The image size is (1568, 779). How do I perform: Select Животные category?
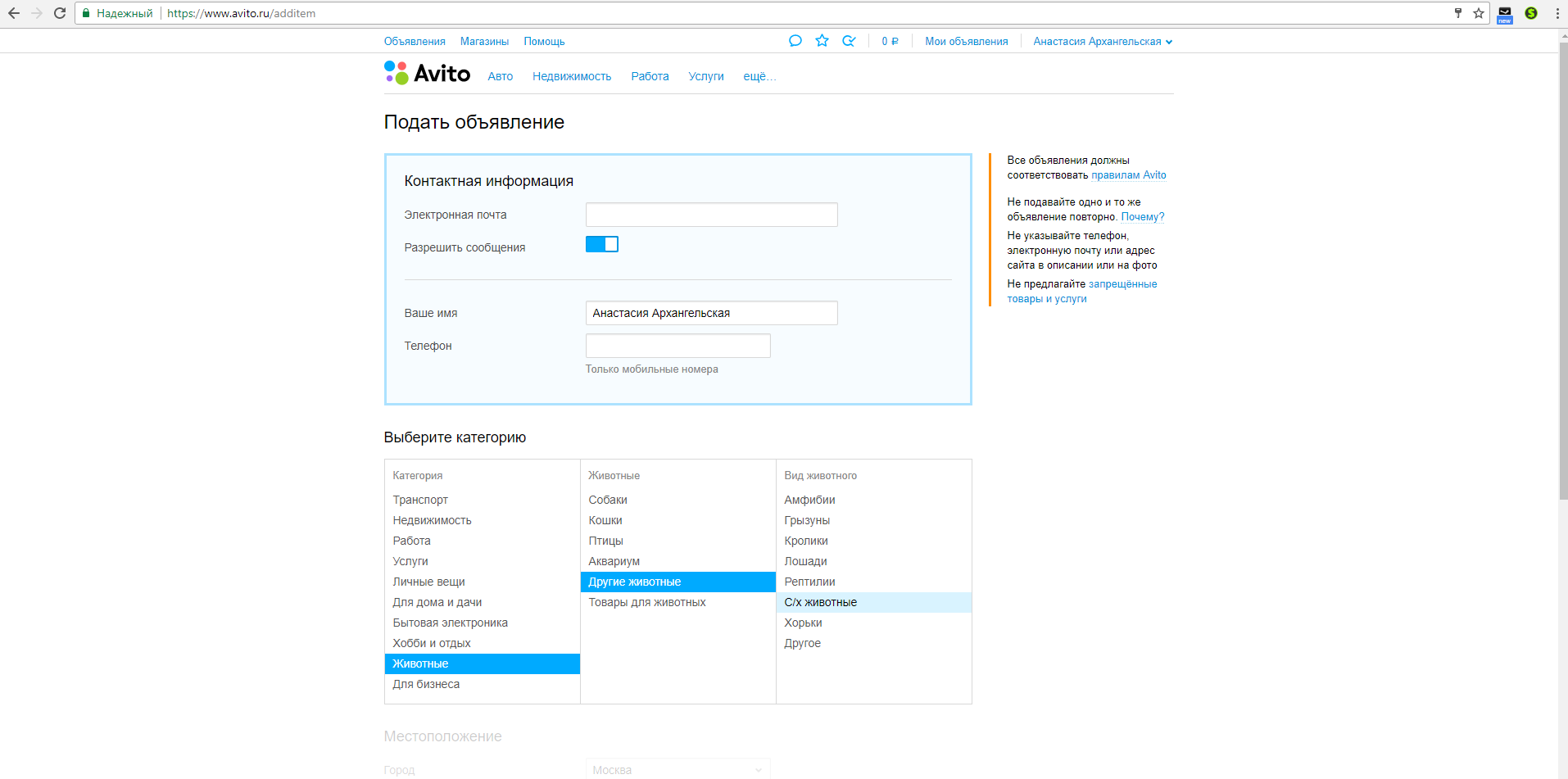tap(483, 664)
